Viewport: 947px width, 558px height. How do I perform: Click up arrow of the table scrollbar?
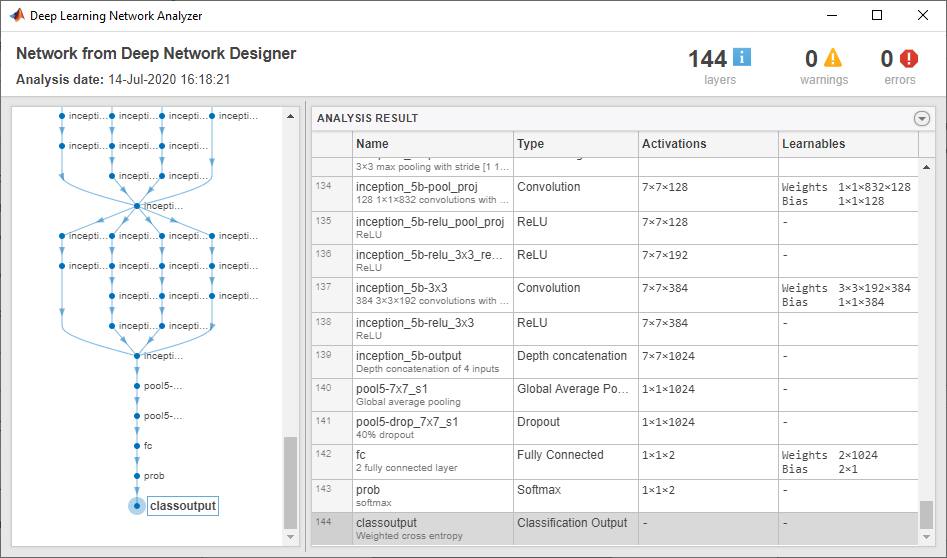[926, 167]
